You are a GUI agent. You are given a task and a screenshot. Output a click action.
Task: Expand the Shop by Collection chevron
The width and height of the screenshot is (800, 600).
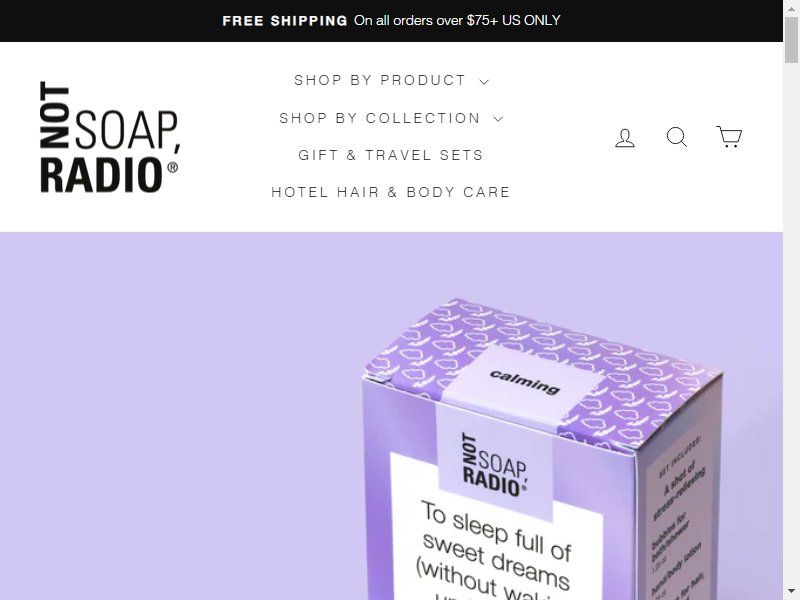click(x=498, y=119)
